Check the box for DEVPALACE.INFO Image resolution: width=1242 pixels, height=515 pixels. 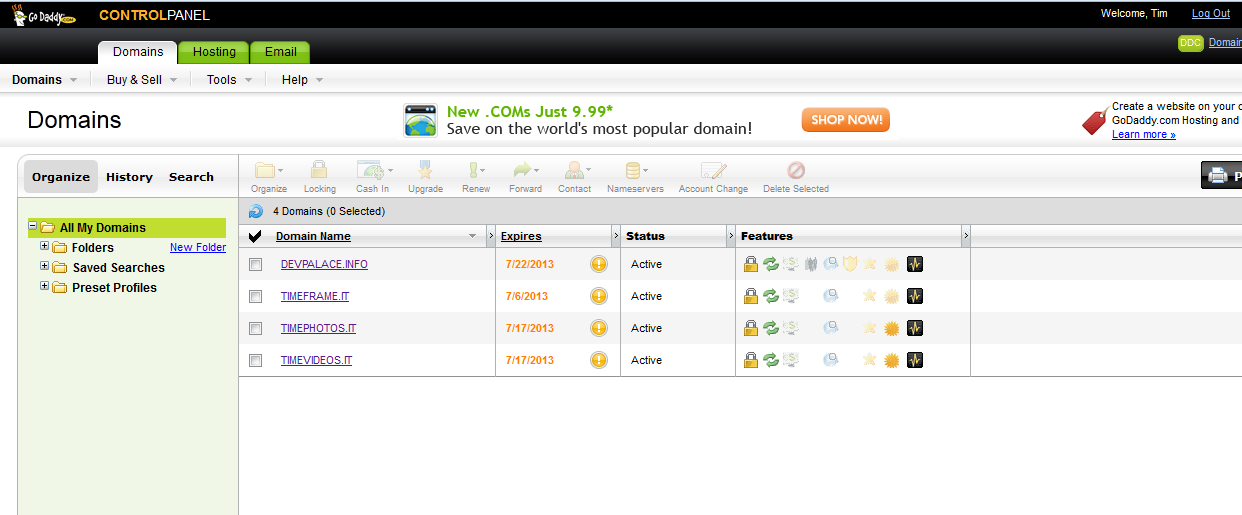(x=256, y=264)
